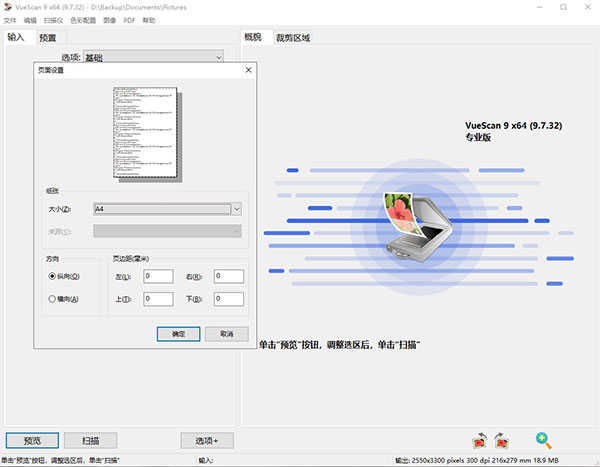Click the page preview thumbnail in dialog
600x467 pixels.
[x=147, y=134]
